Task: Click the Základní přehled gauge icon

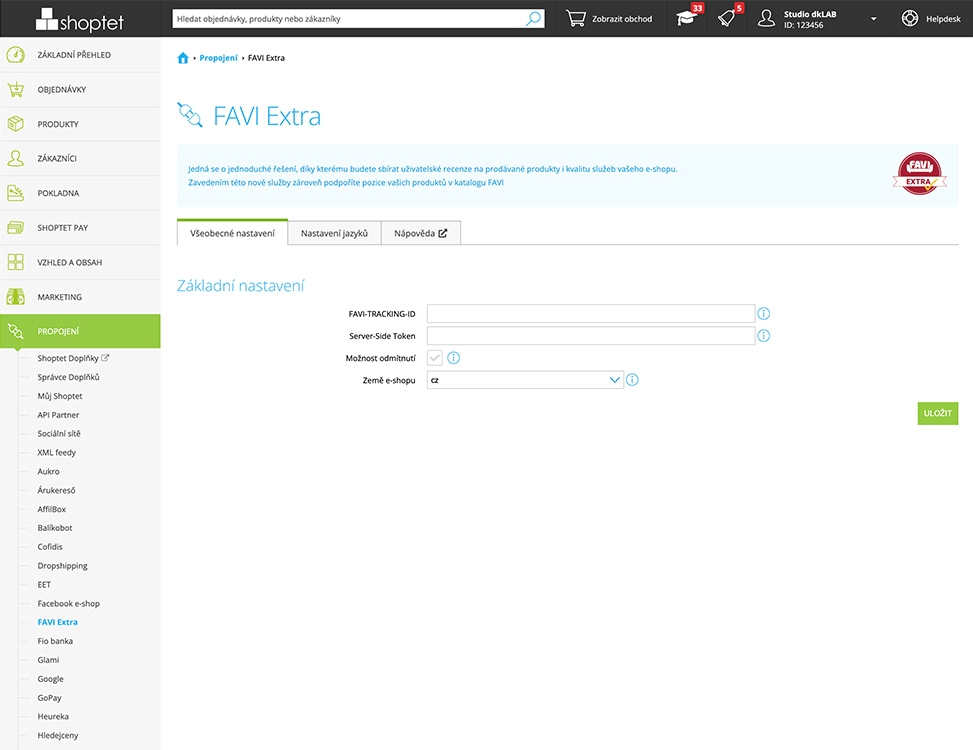Action: pyautogui.click(x=16, y=55)
